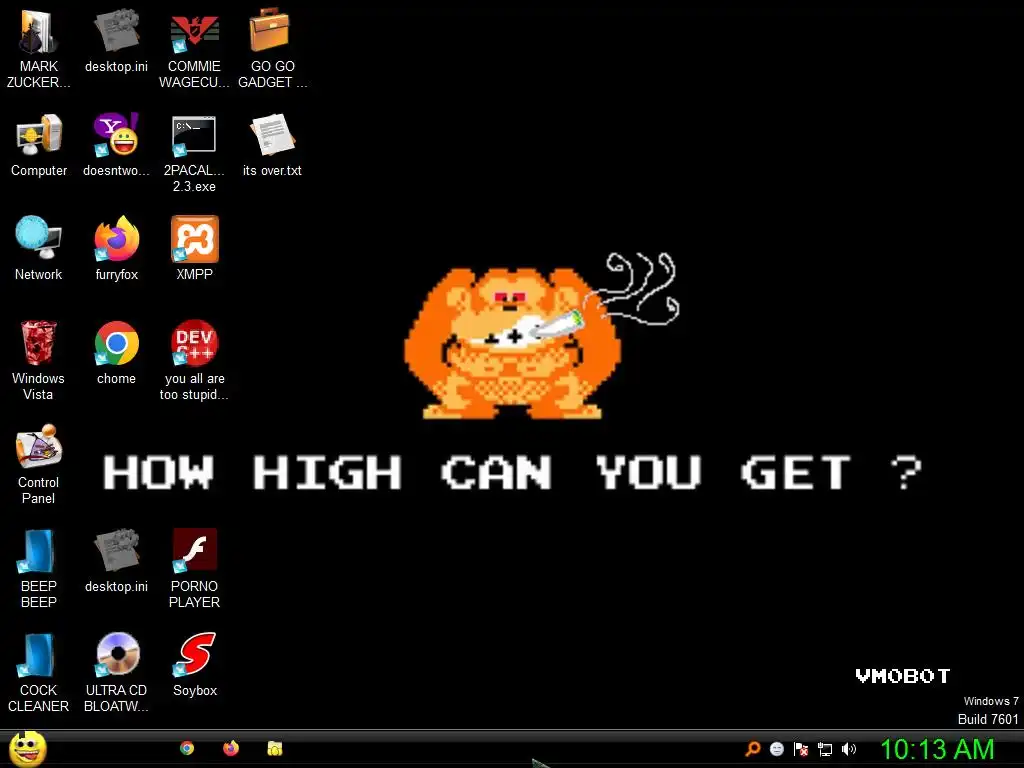The height and width of the screenshot is (768, 1024).
Task: Open the file explorer taskbar icon
Action: point(275,748)
